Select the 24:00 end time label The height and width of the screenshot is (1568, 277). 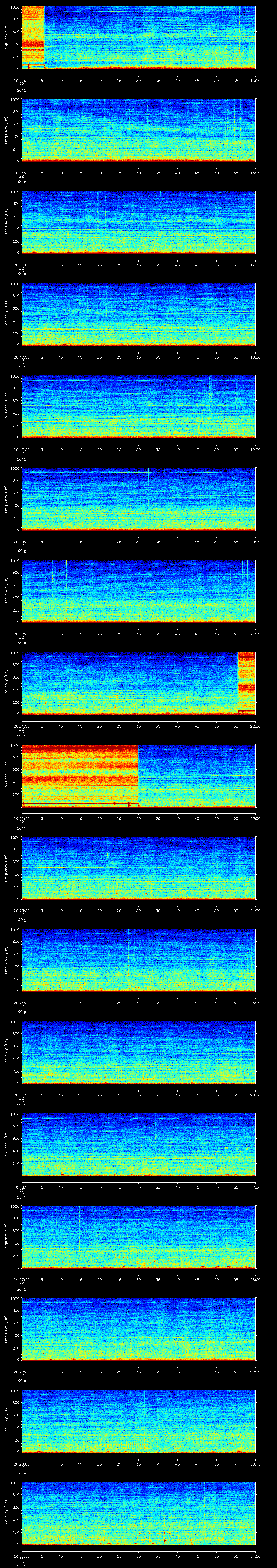click(x=256, y=910)
